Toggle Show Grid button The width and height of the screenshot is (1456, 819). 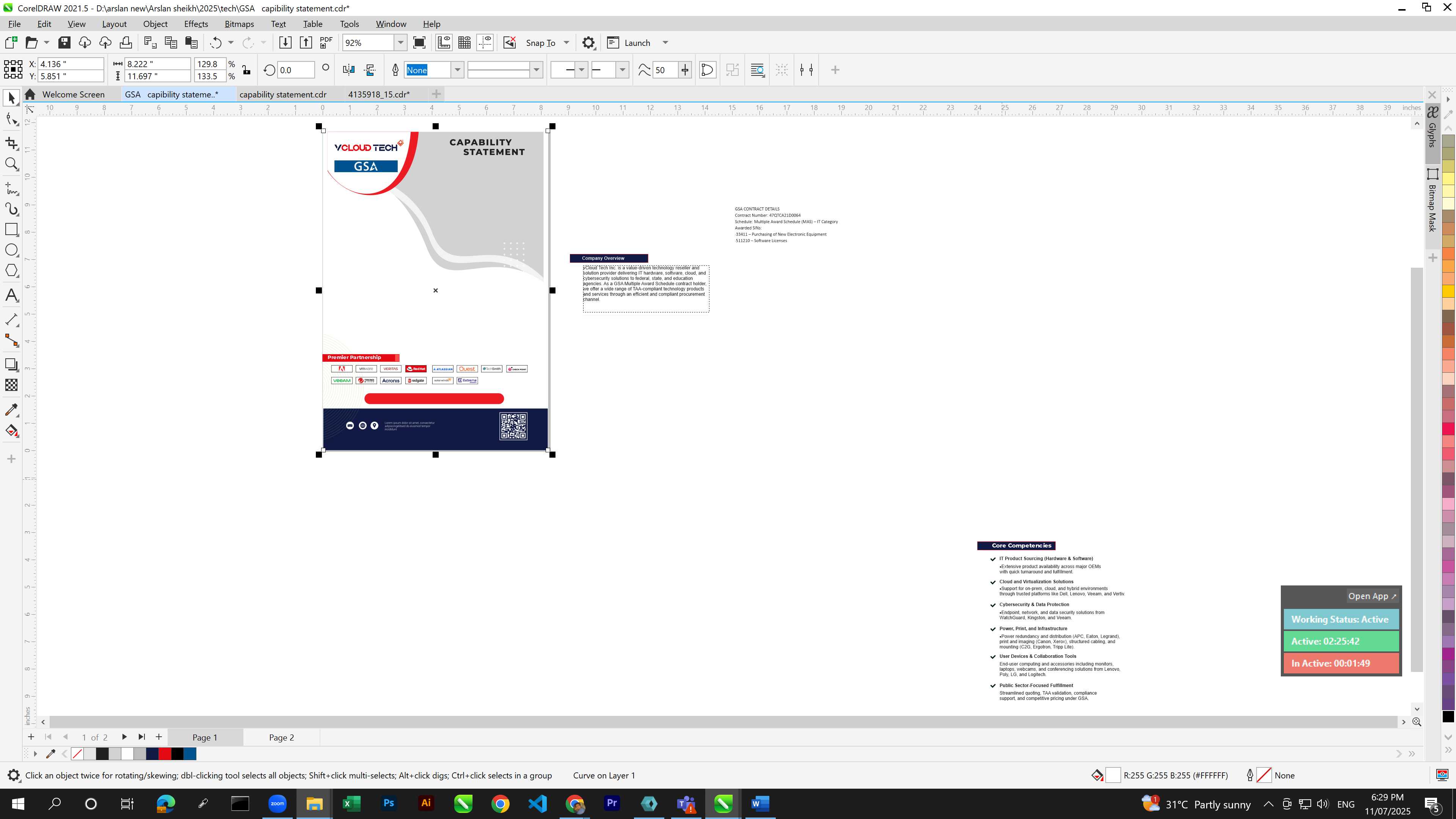[464, 42]
